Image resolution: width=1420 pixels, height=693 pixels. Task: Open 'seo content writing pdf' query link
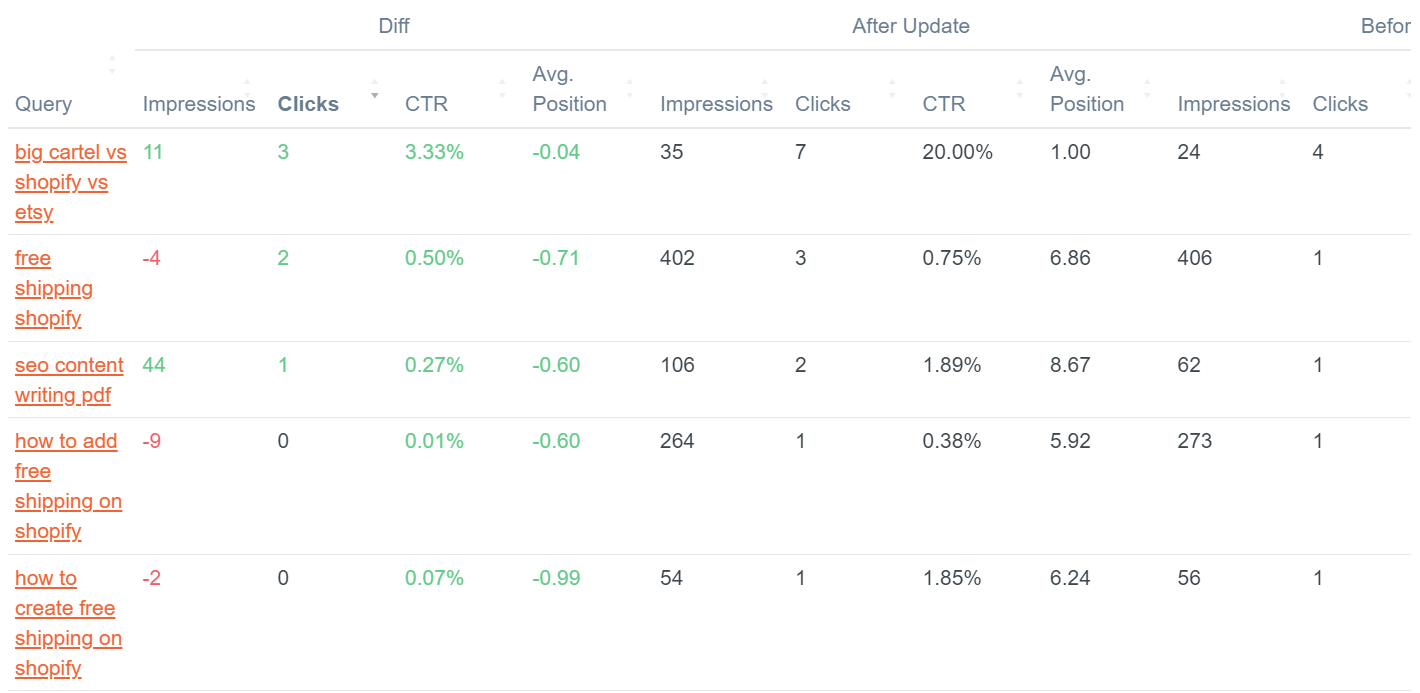pos(70,380)
